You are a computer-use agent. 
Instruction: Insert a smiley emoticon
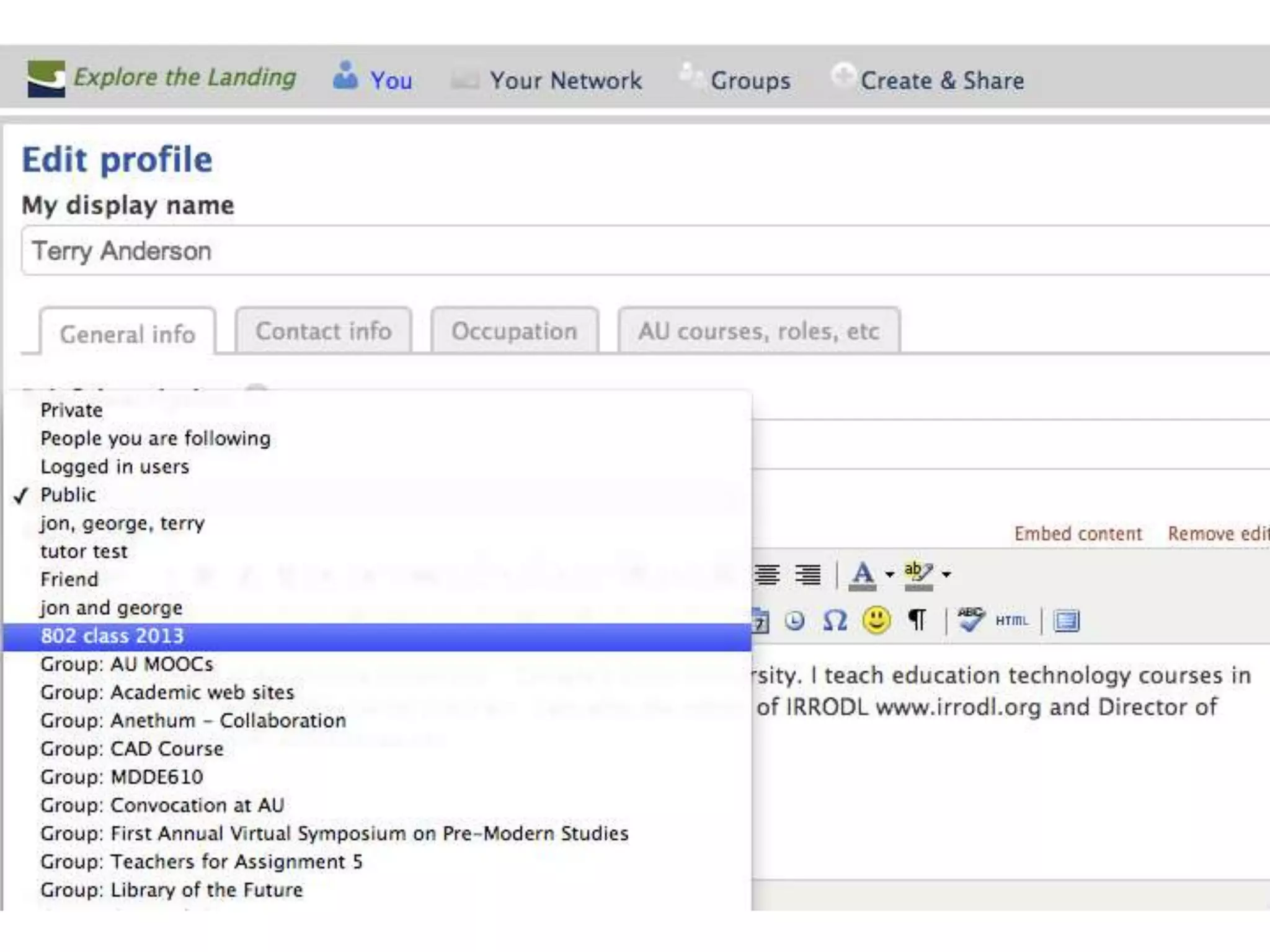[876, 620]
